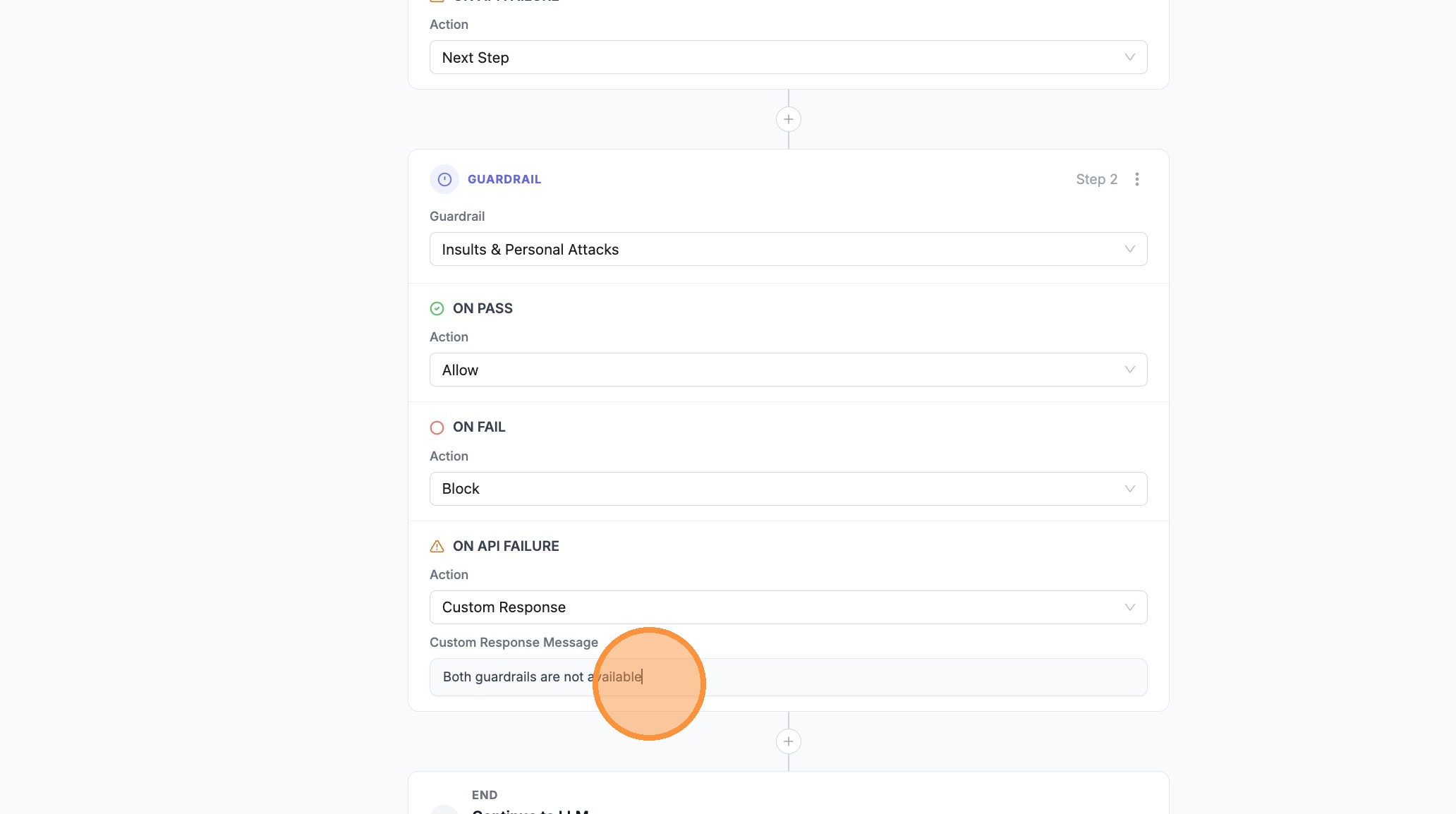Viewport: 1456px width, 814px height.
Task: Open the Guardrail selector showing Insults & Personal Attacks
Action: [788, 249]
